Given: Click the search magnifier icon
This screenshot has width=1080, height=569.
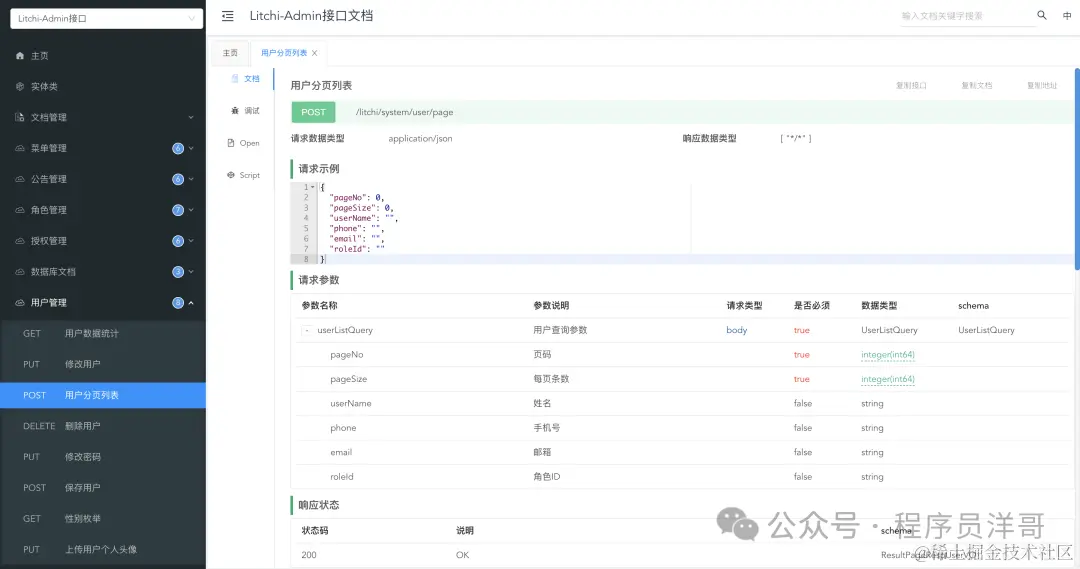Looking at the screenshot, I should [1041, 15].
